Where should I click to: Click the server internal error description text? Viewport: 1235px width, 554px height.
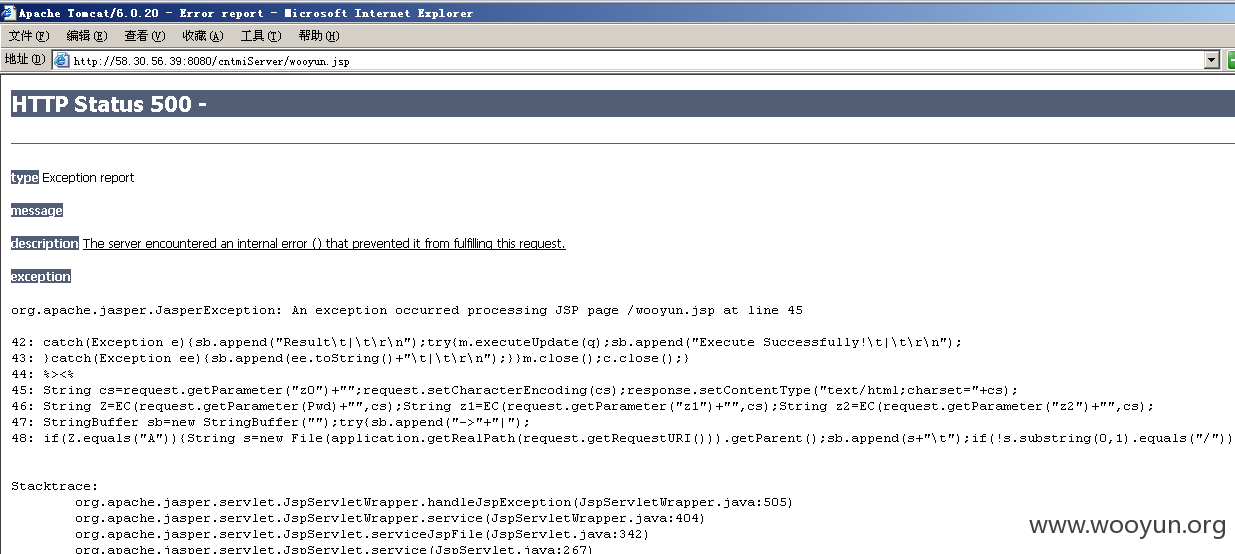(324, 243)
